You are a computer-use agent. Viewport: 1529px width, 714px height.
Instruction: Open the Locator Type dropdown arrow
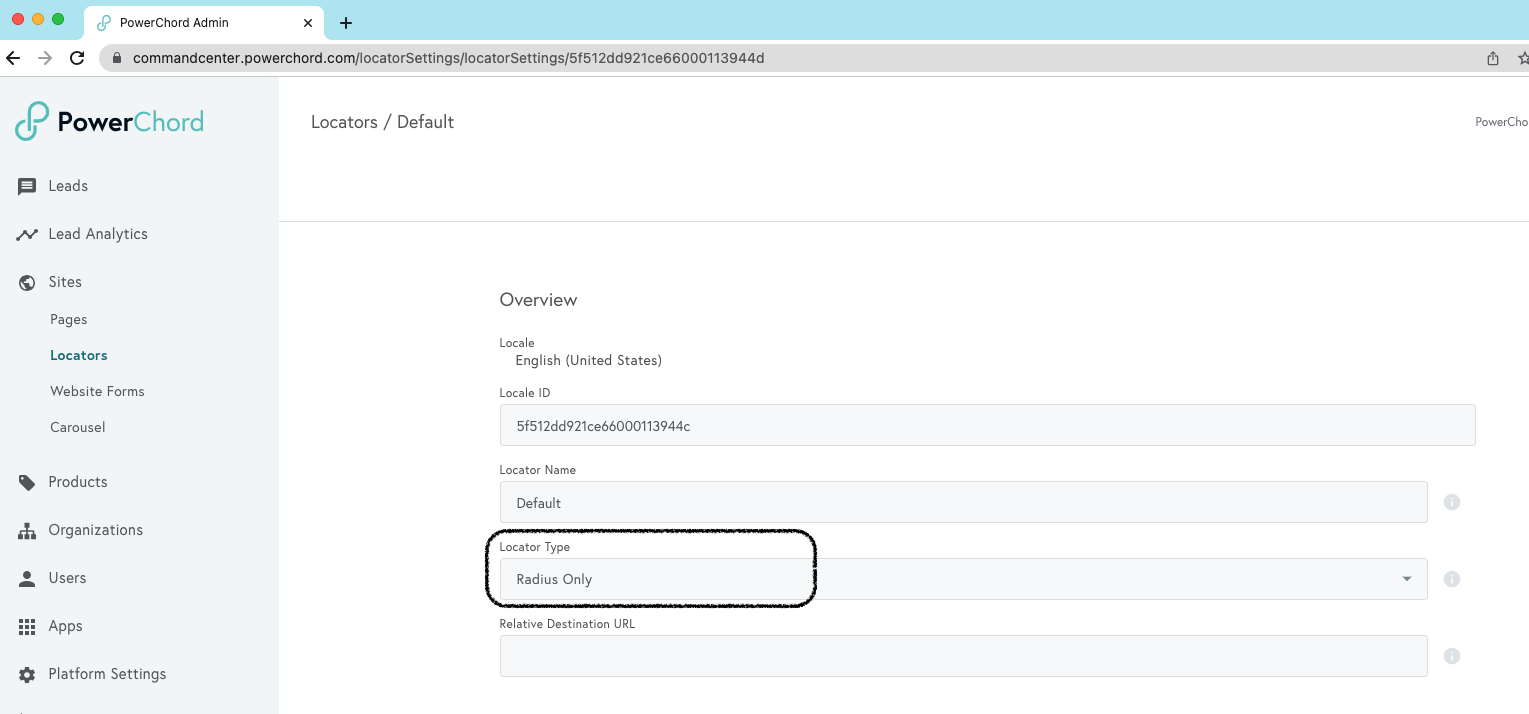1406,579
